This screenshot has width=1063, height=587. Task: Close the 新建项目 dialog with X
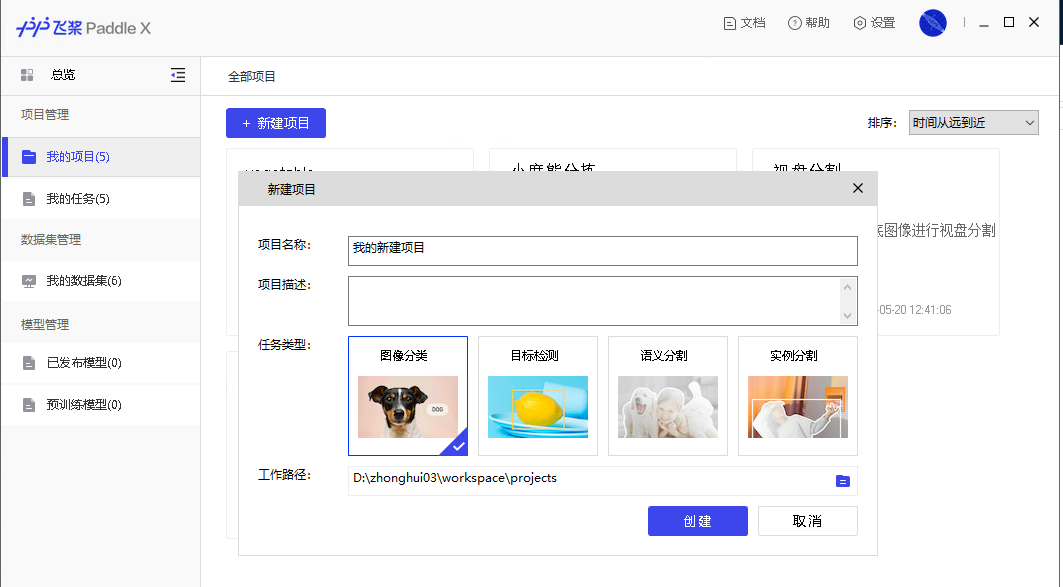click(x=857, y=188)
